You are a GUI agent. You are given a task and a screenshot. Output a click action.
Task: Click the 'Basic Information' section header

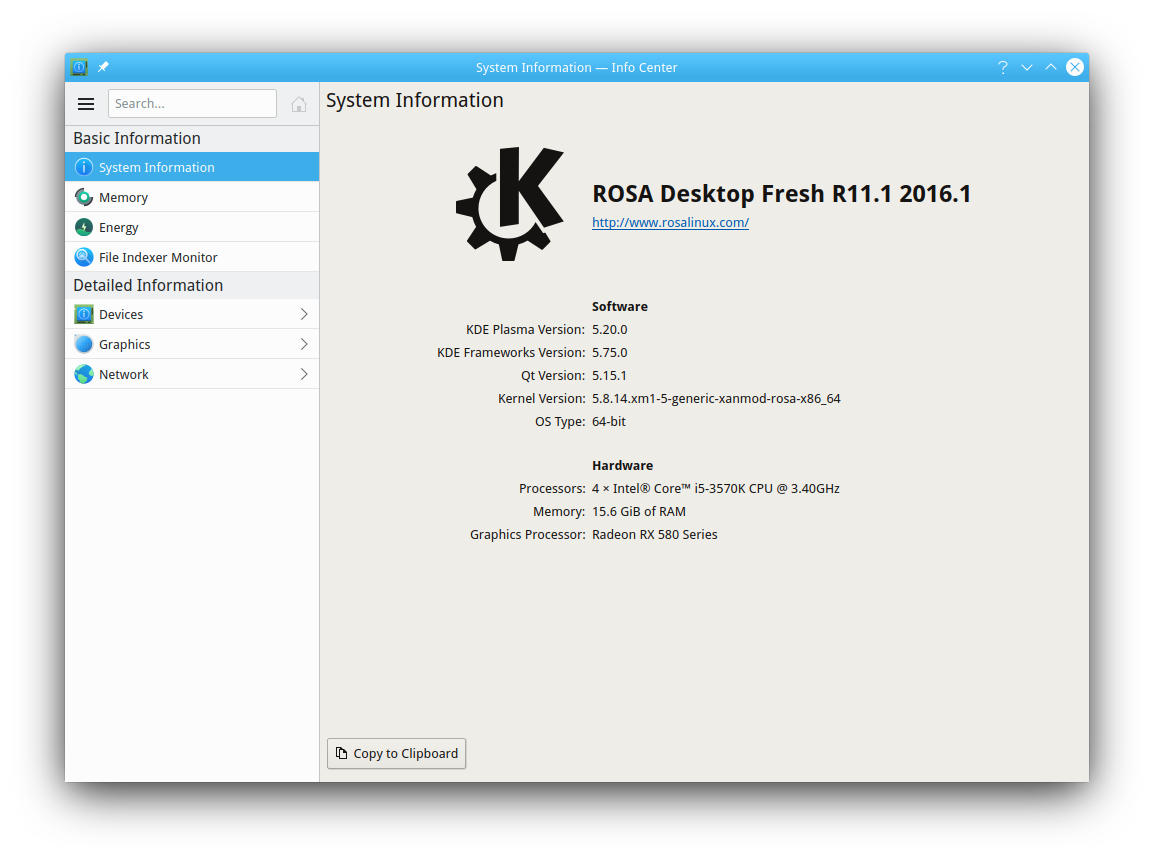click(137, 138)
